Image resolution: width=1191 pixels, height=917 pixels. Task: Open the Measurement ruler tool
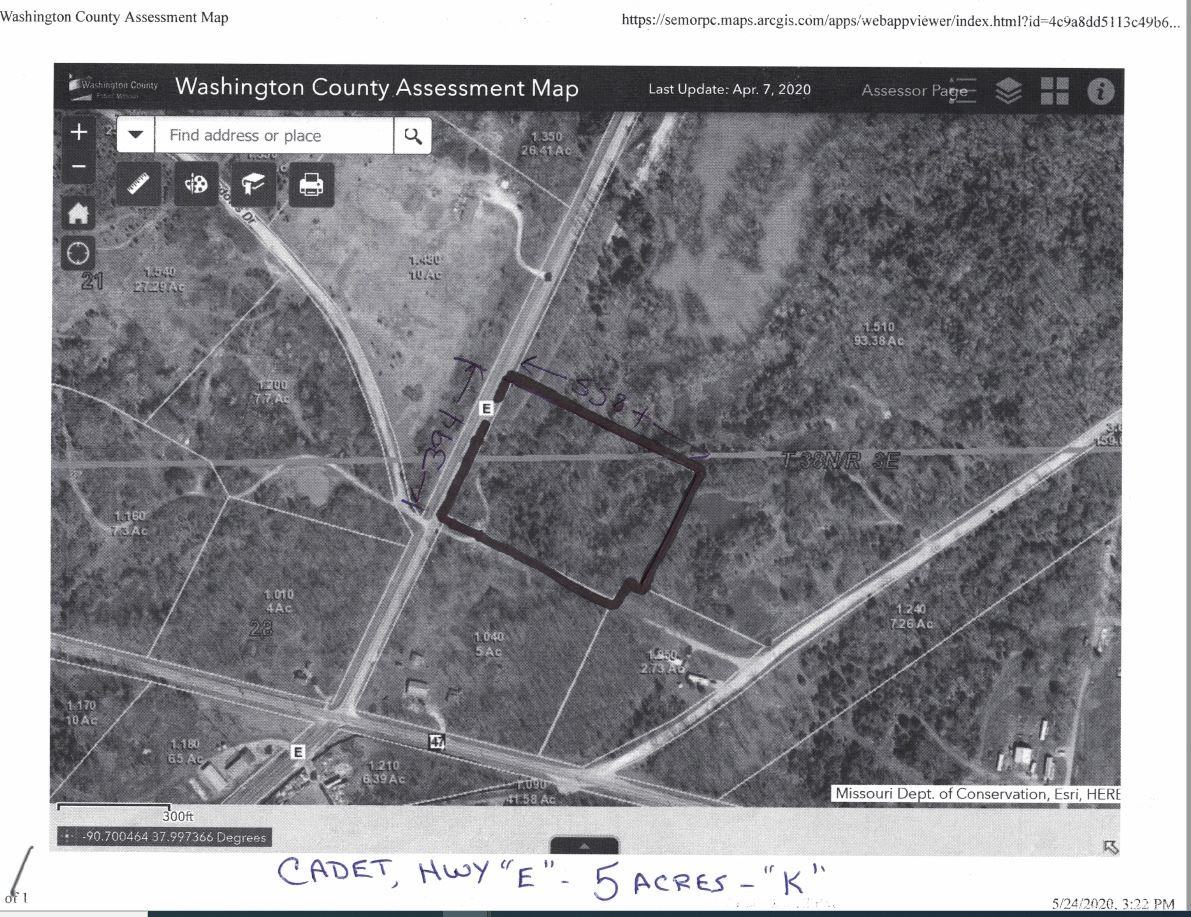tap(139, 185)
